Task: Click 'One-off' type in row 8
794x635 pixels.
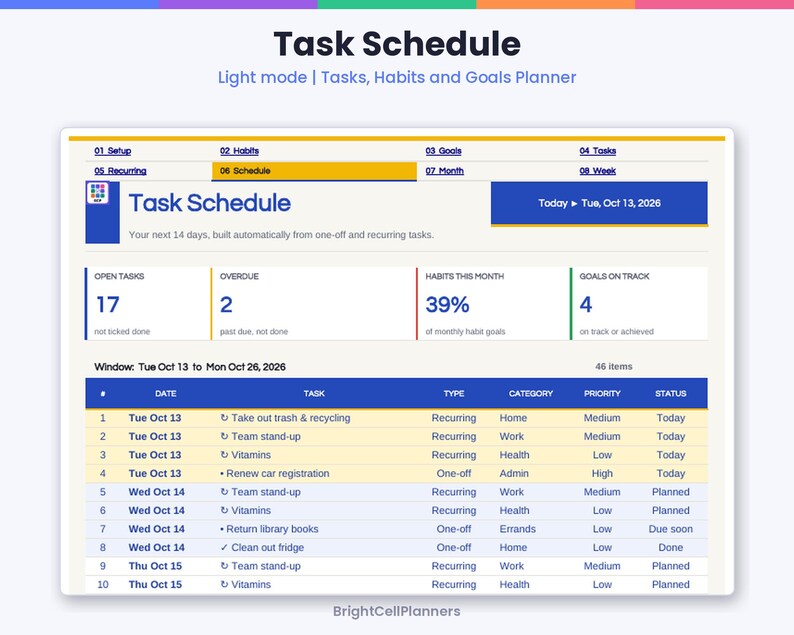Action: [x=454, y=547]
